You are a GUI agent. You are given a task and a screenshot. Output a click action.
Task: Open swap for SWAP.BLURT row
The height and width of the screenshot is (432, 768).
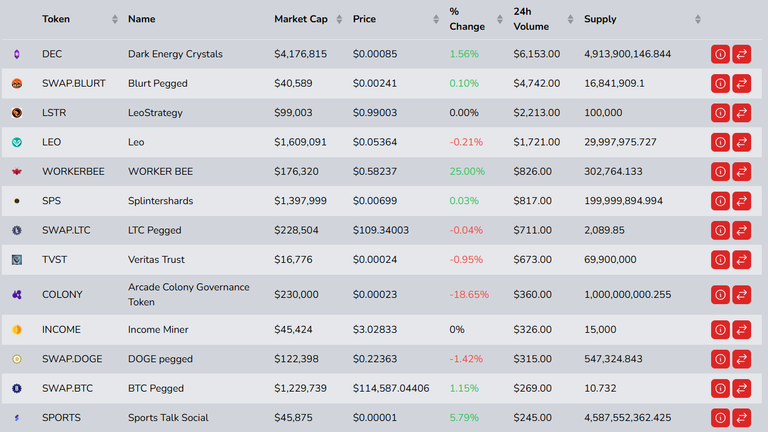(x=742, y=83)
